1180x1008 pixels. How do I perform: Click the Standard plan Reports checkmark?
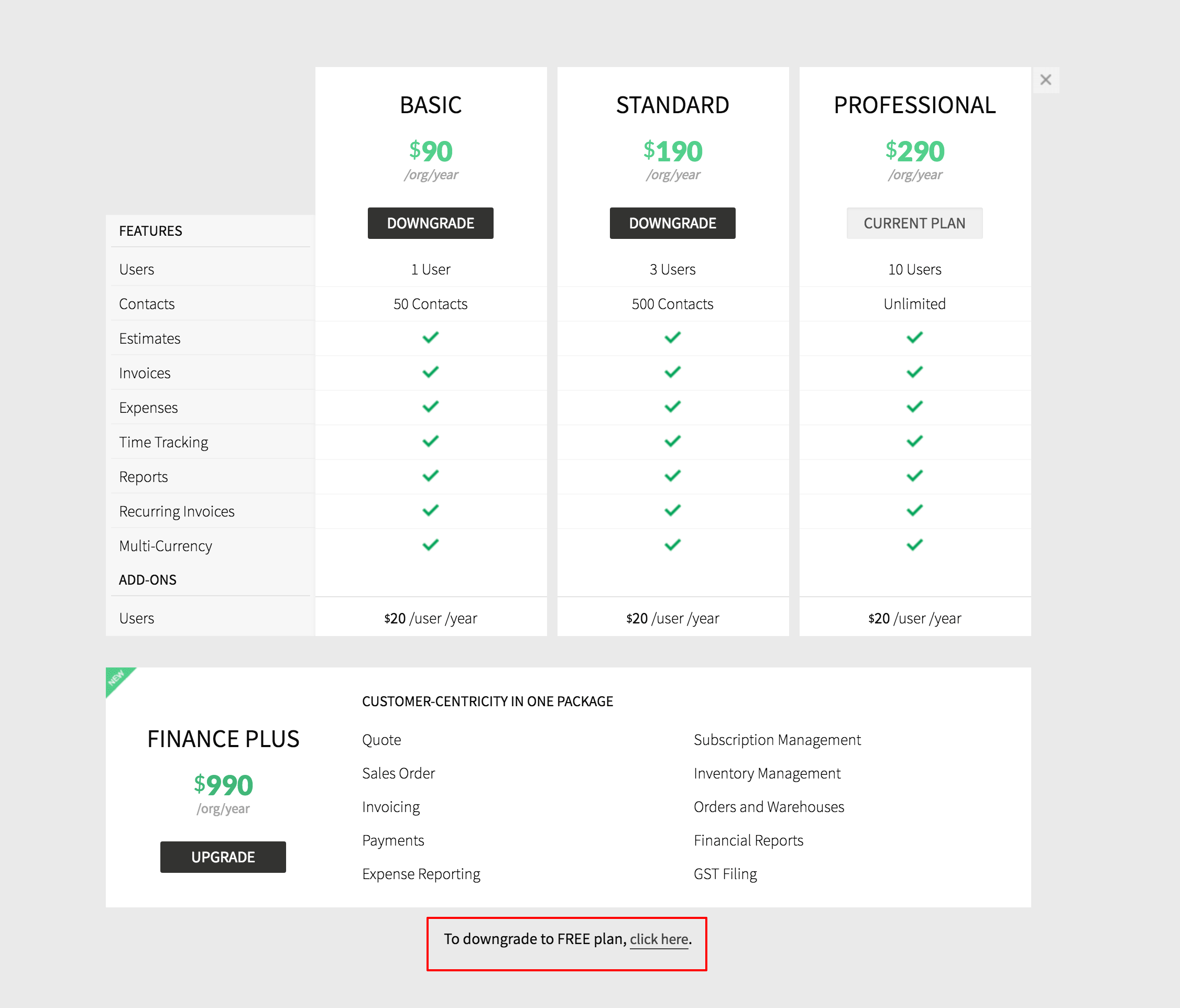point(673,476)
